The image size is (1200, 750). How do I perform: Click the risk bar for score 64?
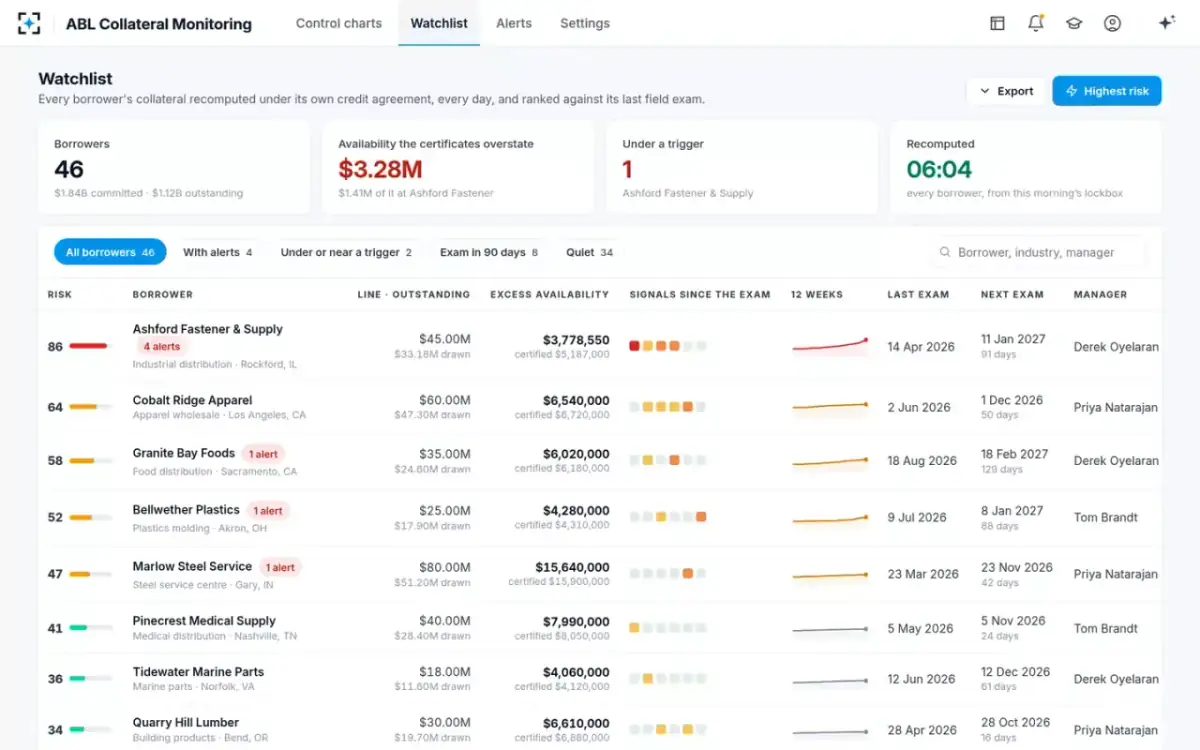(89, 407)
